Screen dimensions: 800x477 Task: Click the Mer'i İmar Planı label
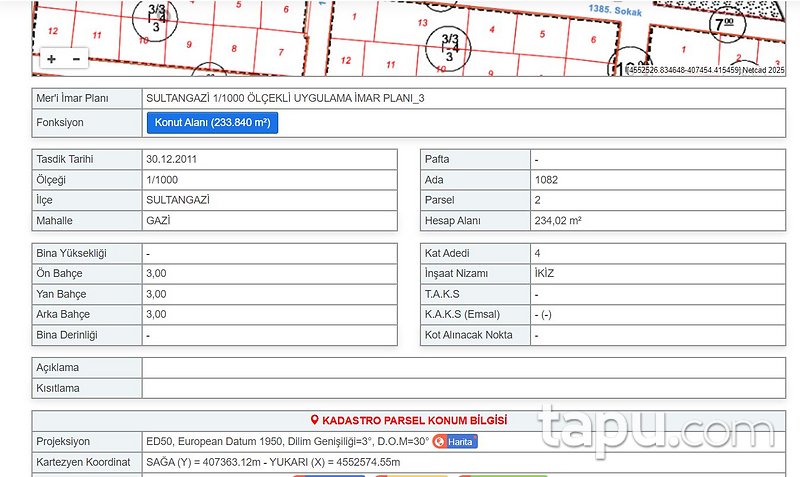tap(72, 98)
